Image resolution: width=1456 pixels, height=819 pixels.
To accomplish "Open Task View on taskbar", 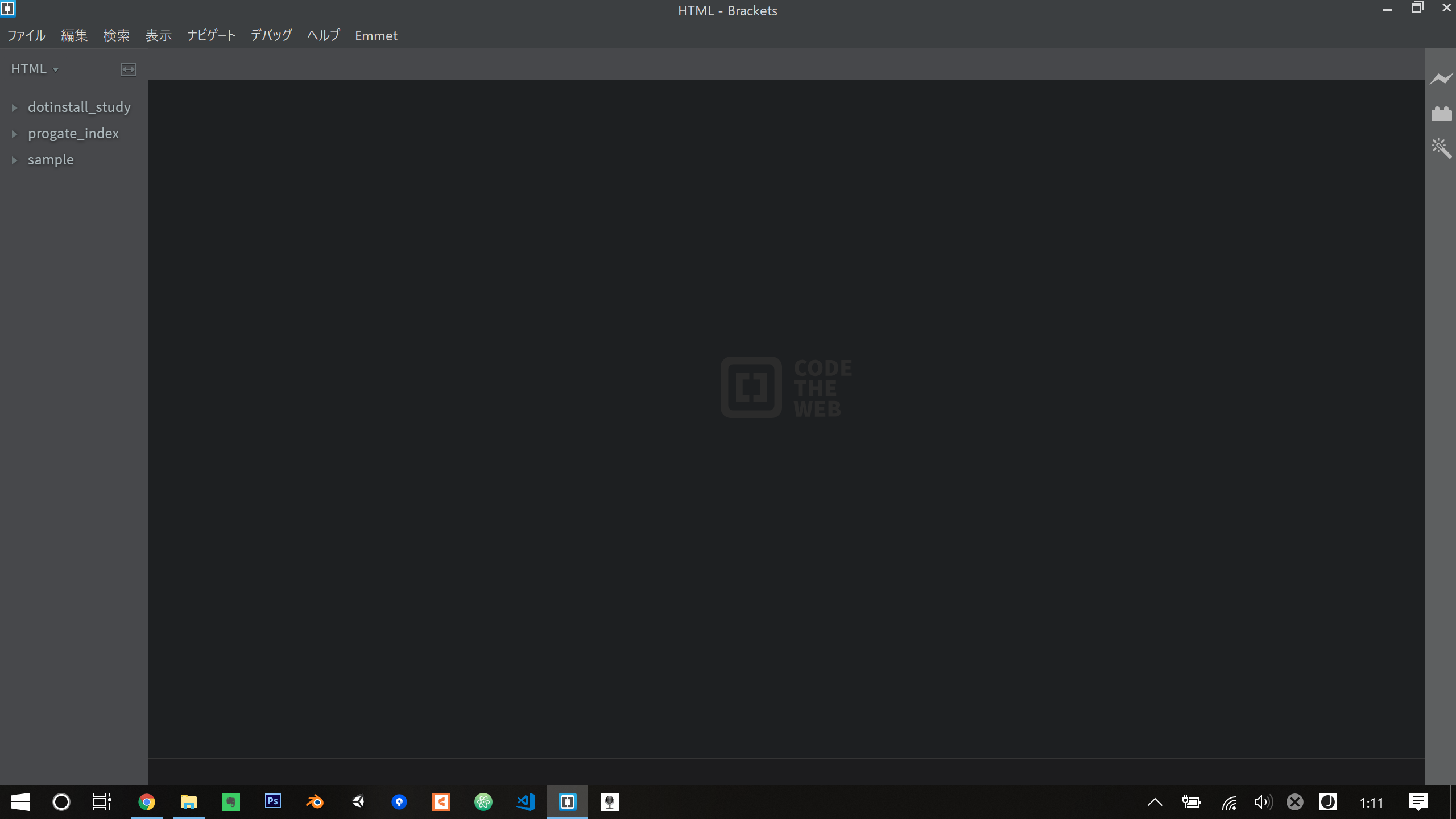I will point(102,802).
